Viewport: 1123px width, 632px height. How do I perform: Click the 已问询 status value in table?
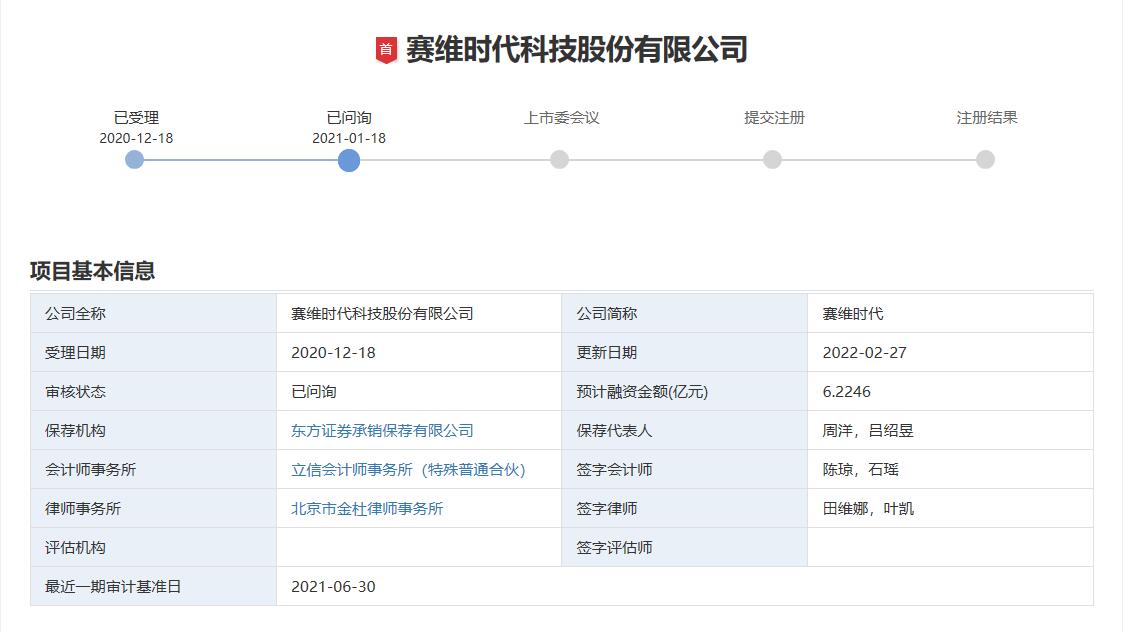314,392
